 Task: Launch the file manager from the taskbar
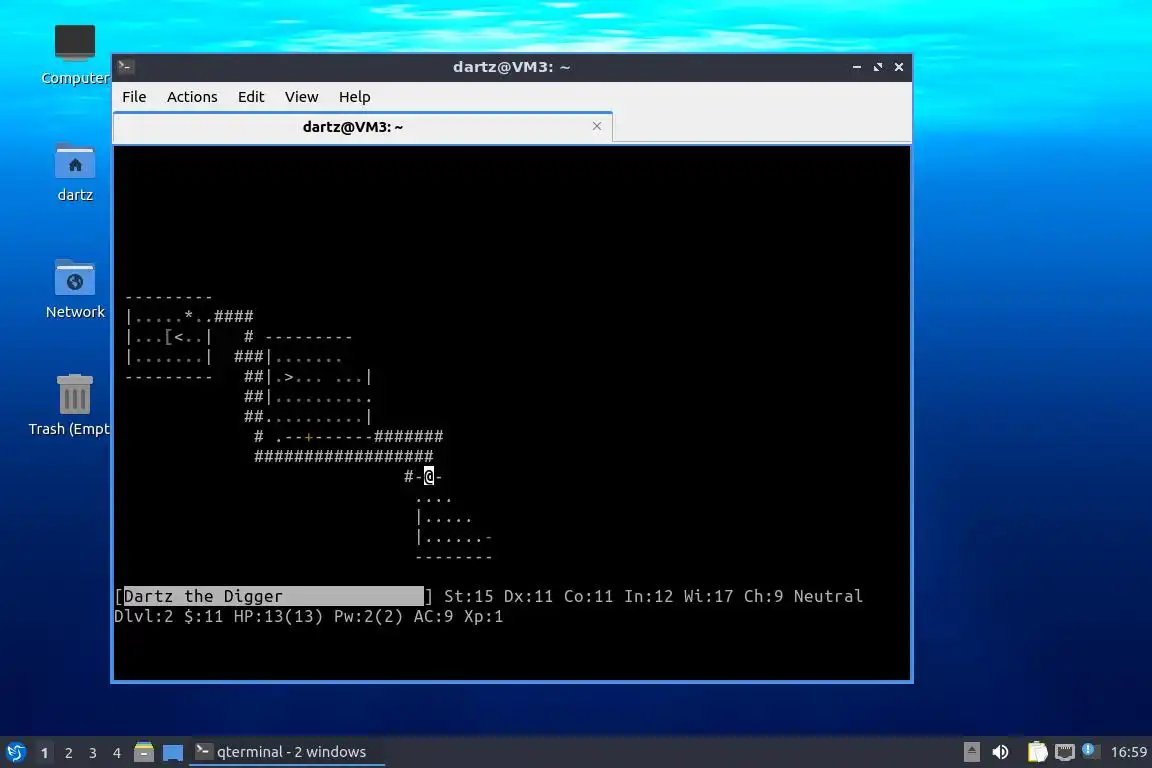point(144,752)
